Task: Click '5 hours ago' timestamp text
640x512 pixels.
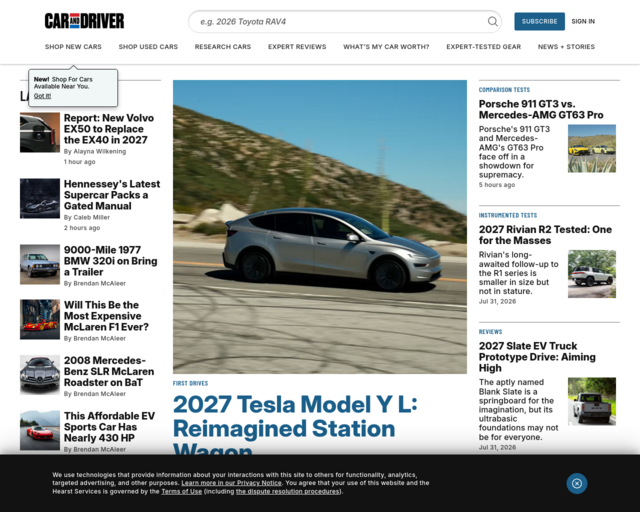Action: tap(497, 185)
